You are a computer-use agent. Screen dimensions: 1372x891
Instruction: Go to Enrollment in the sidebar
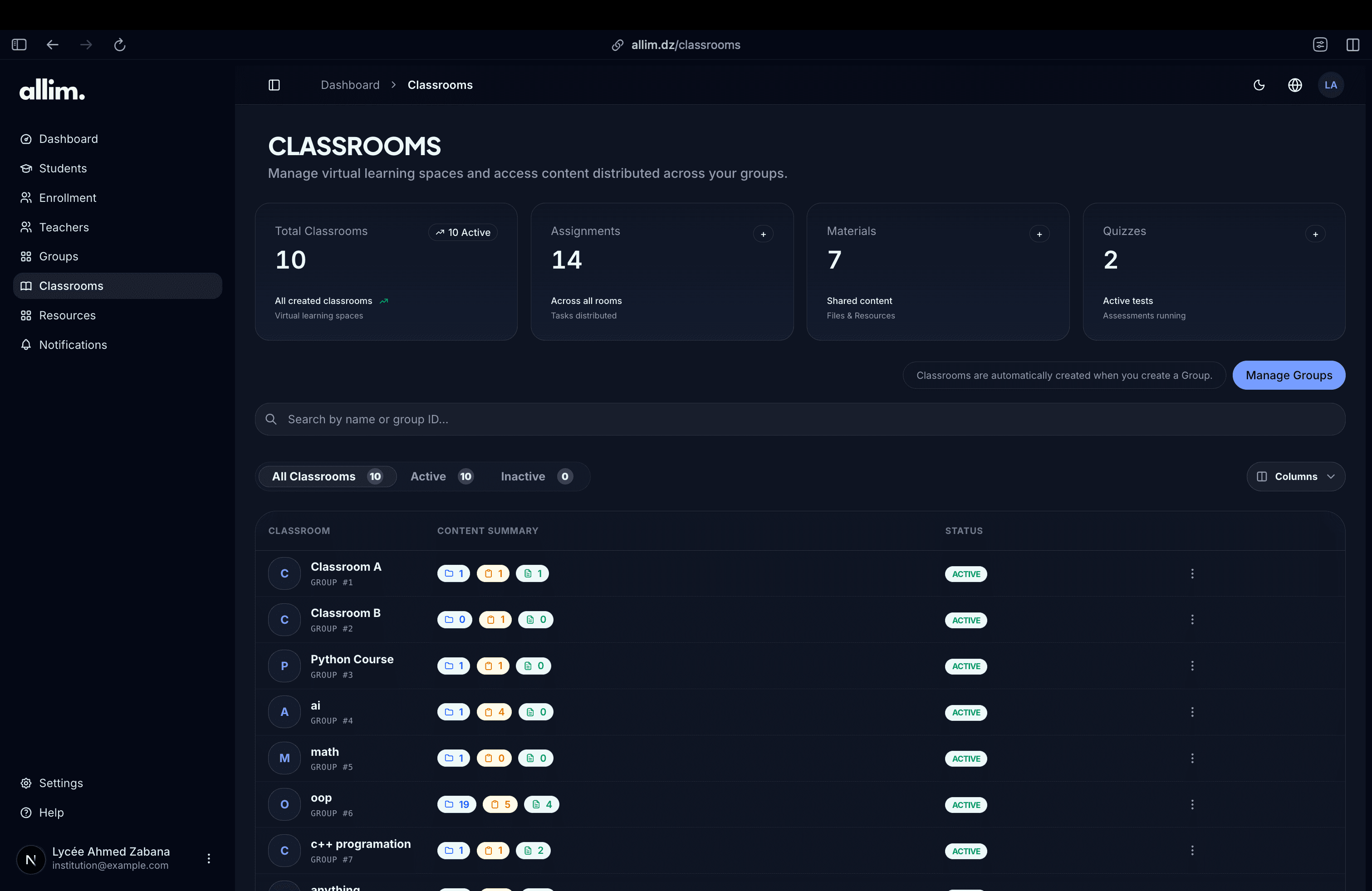[x=118, y=198]
